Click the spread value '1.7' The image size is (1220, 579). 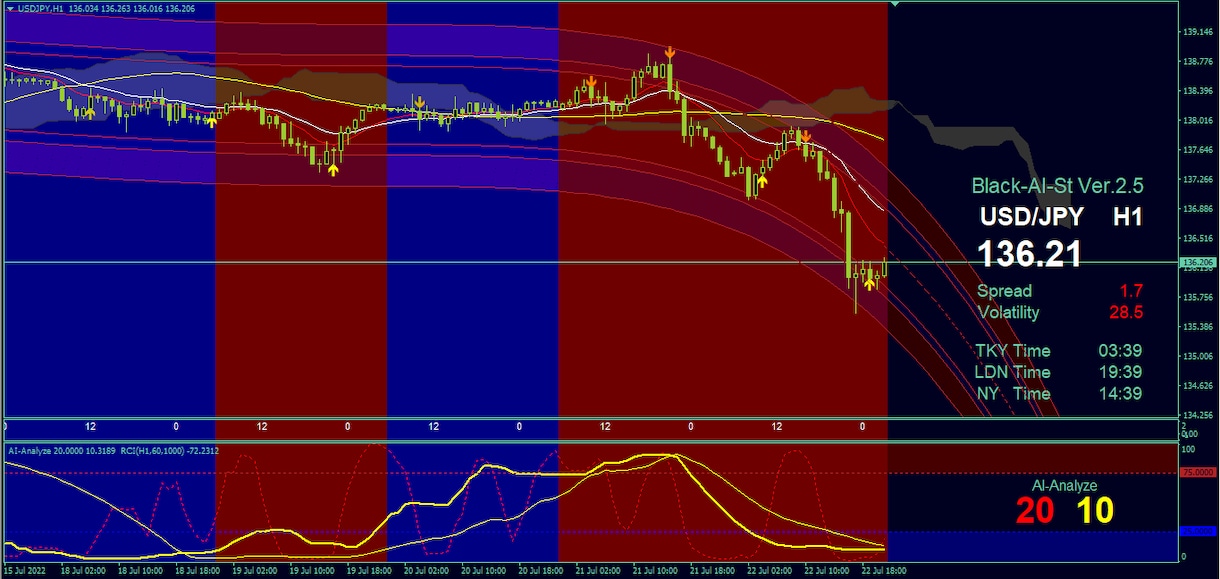point(1131,291)
